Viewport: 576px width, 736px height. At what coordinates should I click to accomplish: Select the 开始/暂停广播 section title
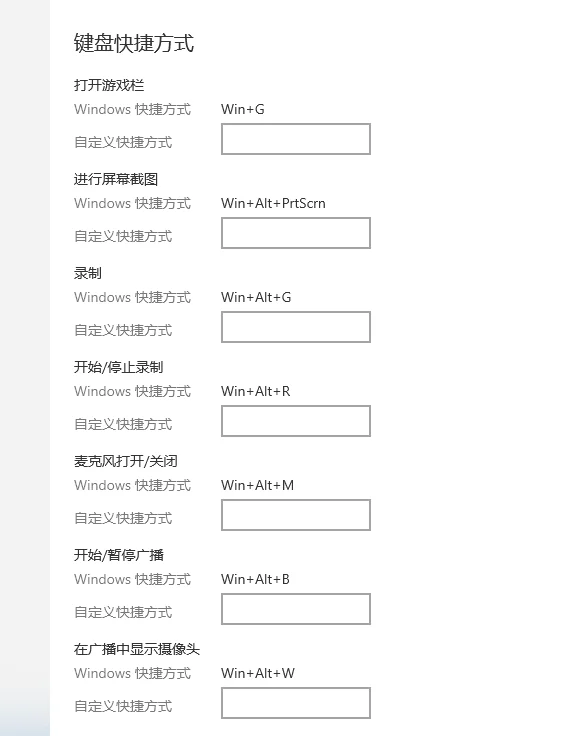pos(119,555)
